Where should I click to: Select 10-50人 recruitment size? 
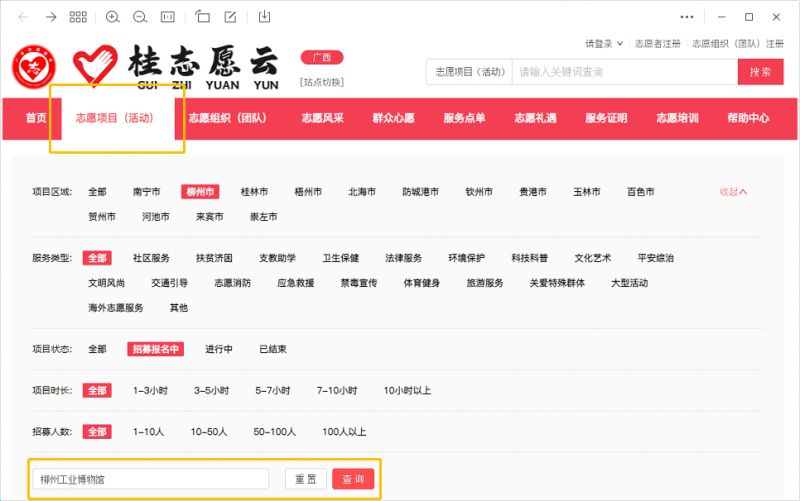209,432
